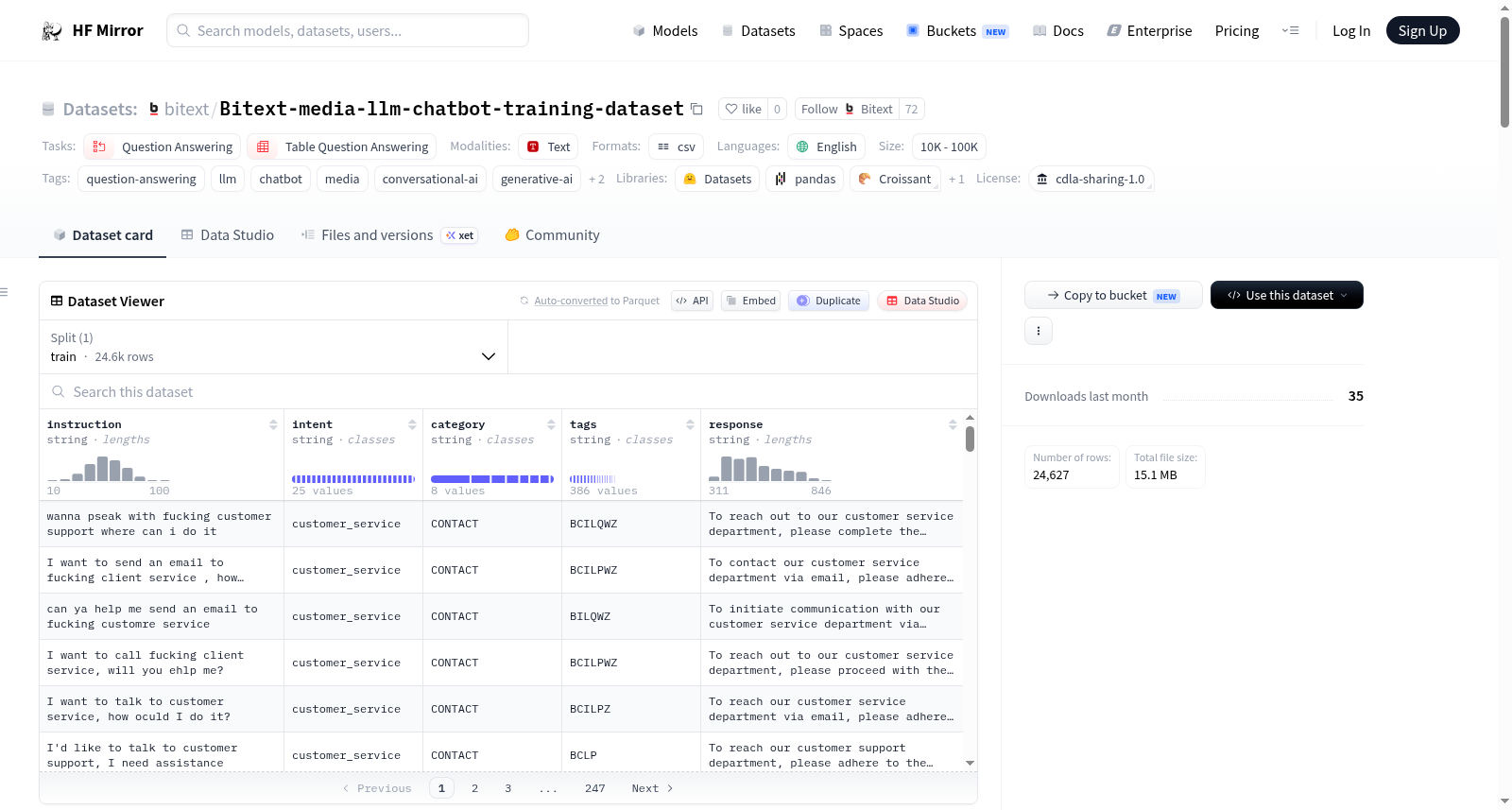Sort the instruction column
This screenshot has width=1512, height=810.
[x=273, y=424]
